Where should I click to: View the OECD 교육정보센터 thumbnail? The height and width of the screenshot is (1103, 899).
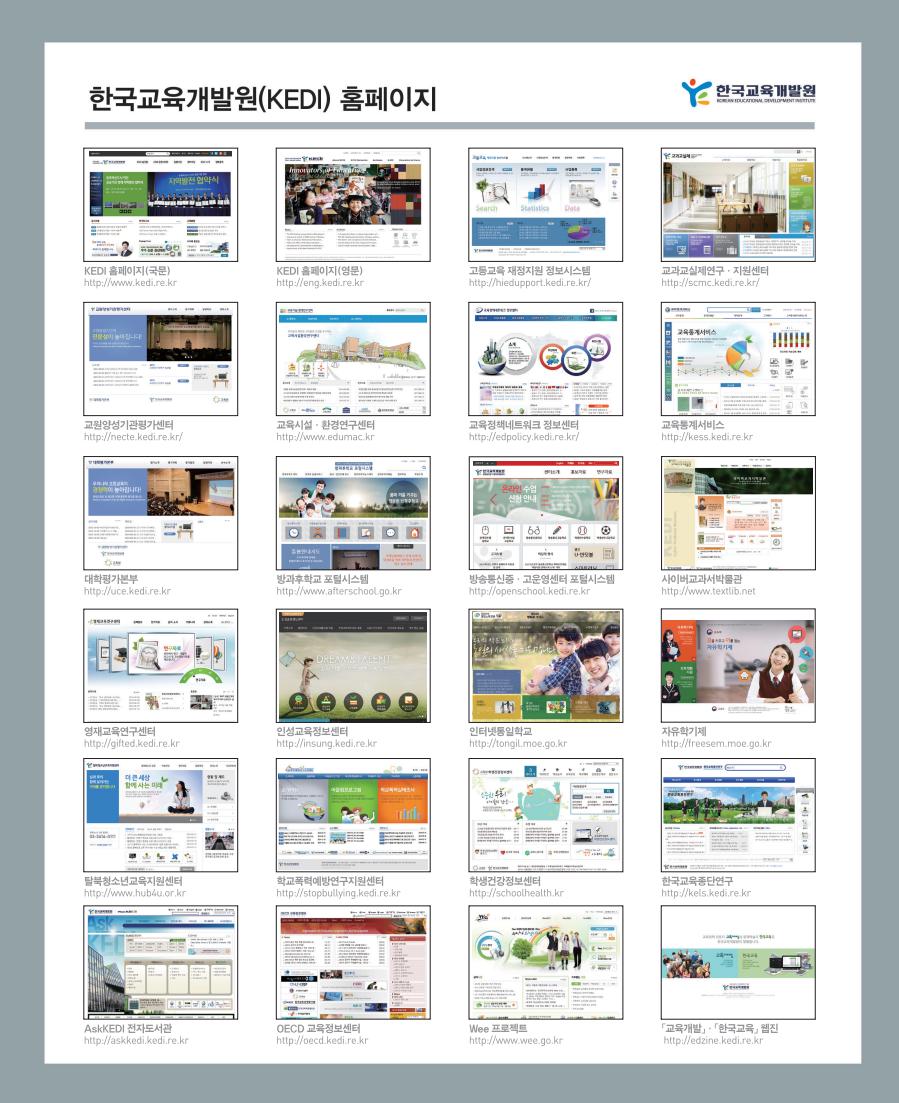[353, 962]
